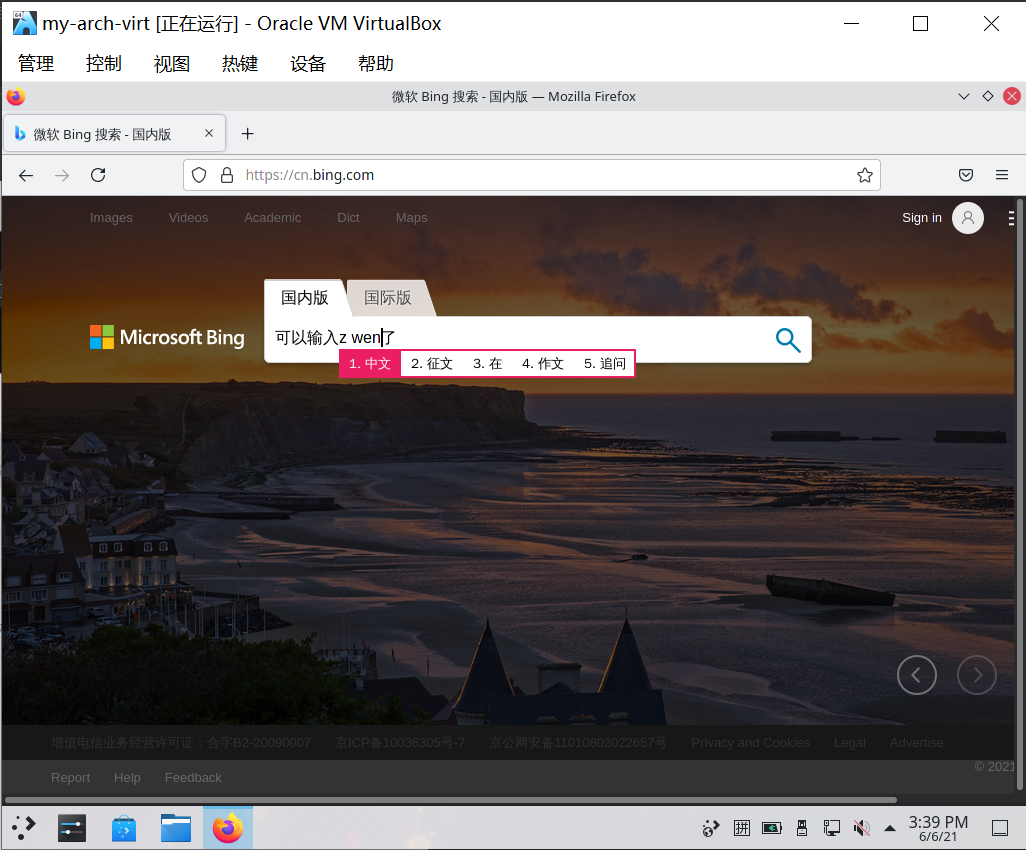Reload the page with the refresh icon
This screenshot has width=1026, height=850.
coord(97,175)
